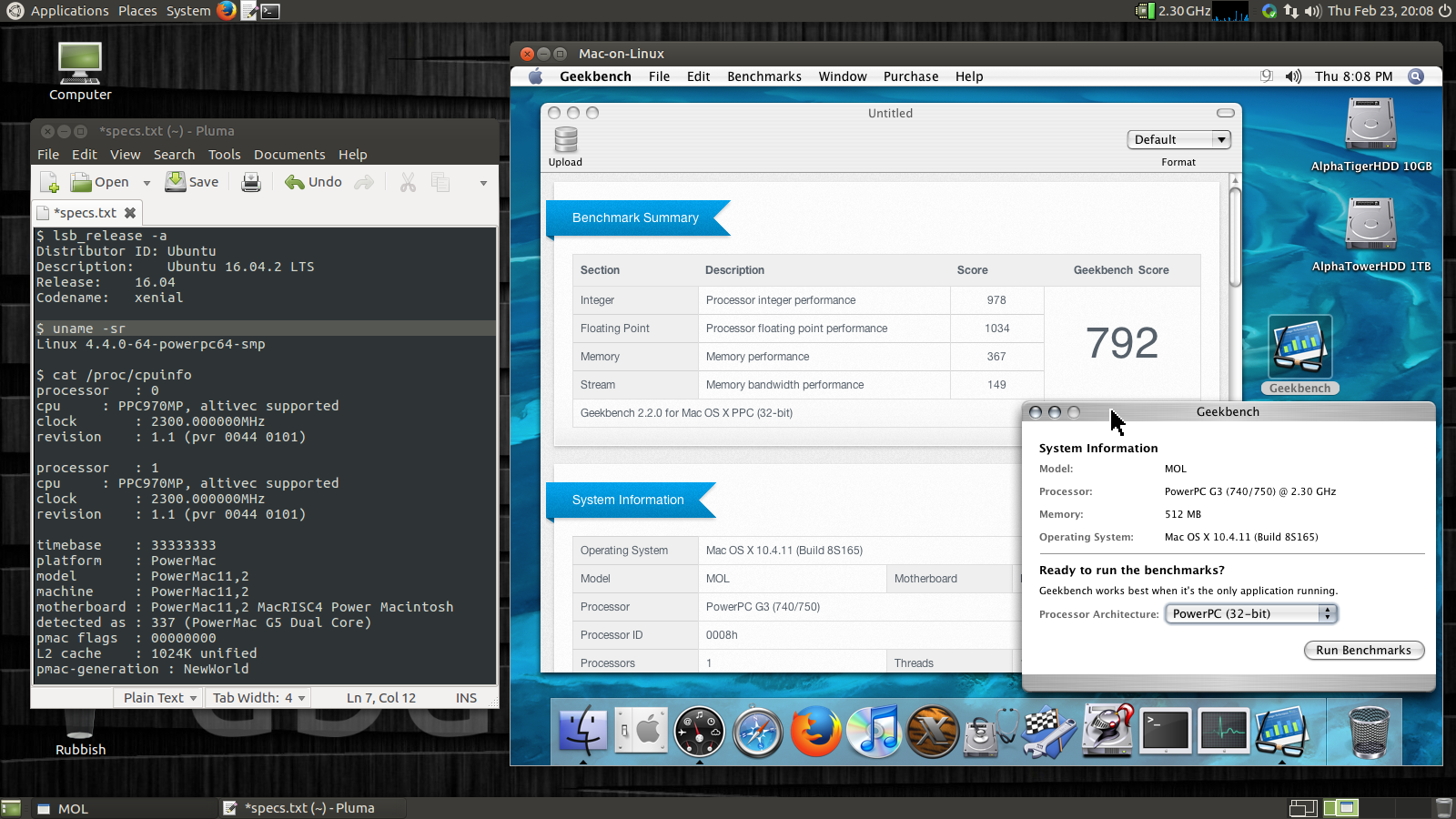Click the 792 Geekbench score
Screen dimensions: 1456x819
coord(1122,342)
